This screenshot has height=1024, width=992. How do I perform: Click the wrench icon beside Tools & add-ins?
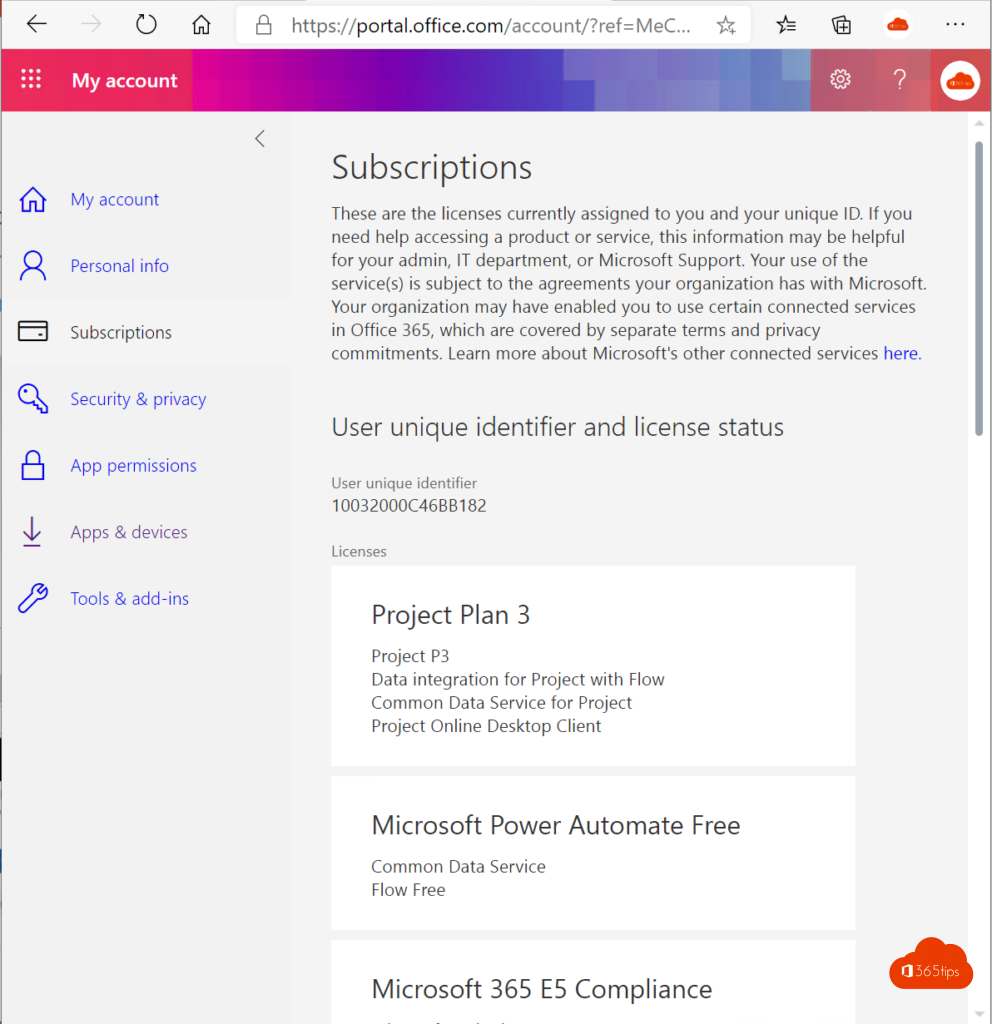33,598
